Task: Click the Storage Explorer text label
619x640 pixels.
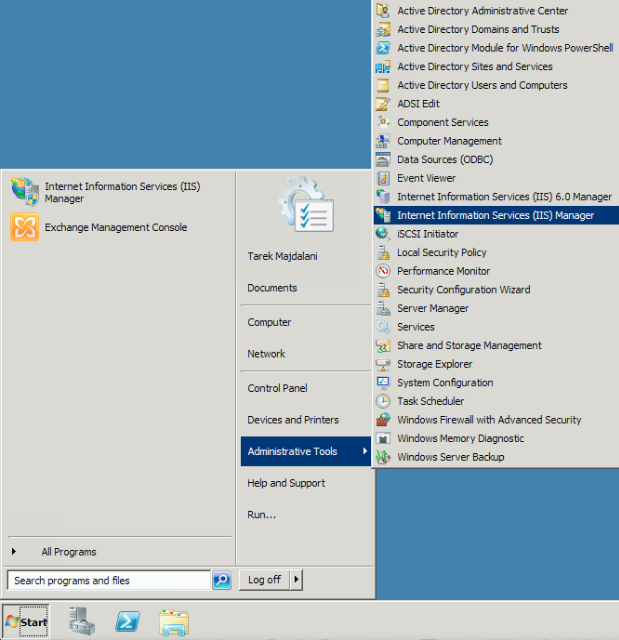Action: [435, 364]
